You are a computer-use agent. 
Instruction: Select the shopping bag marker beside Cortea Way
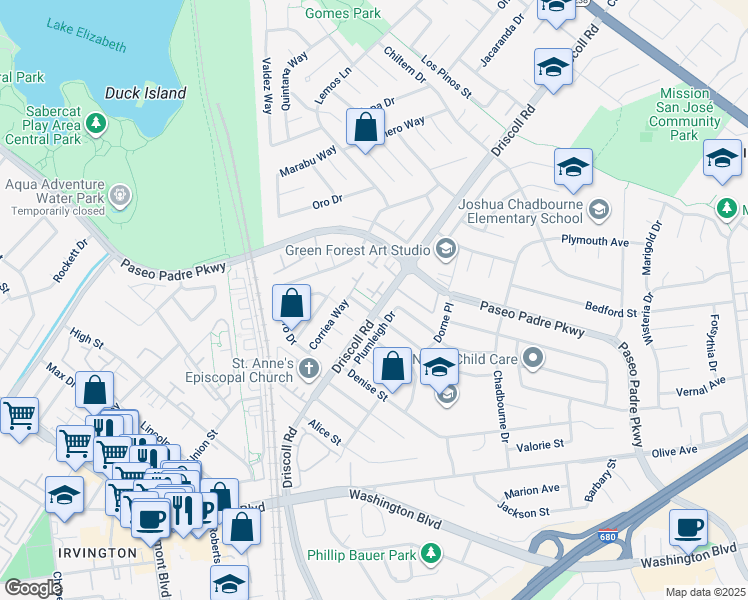tap(291, 303)
